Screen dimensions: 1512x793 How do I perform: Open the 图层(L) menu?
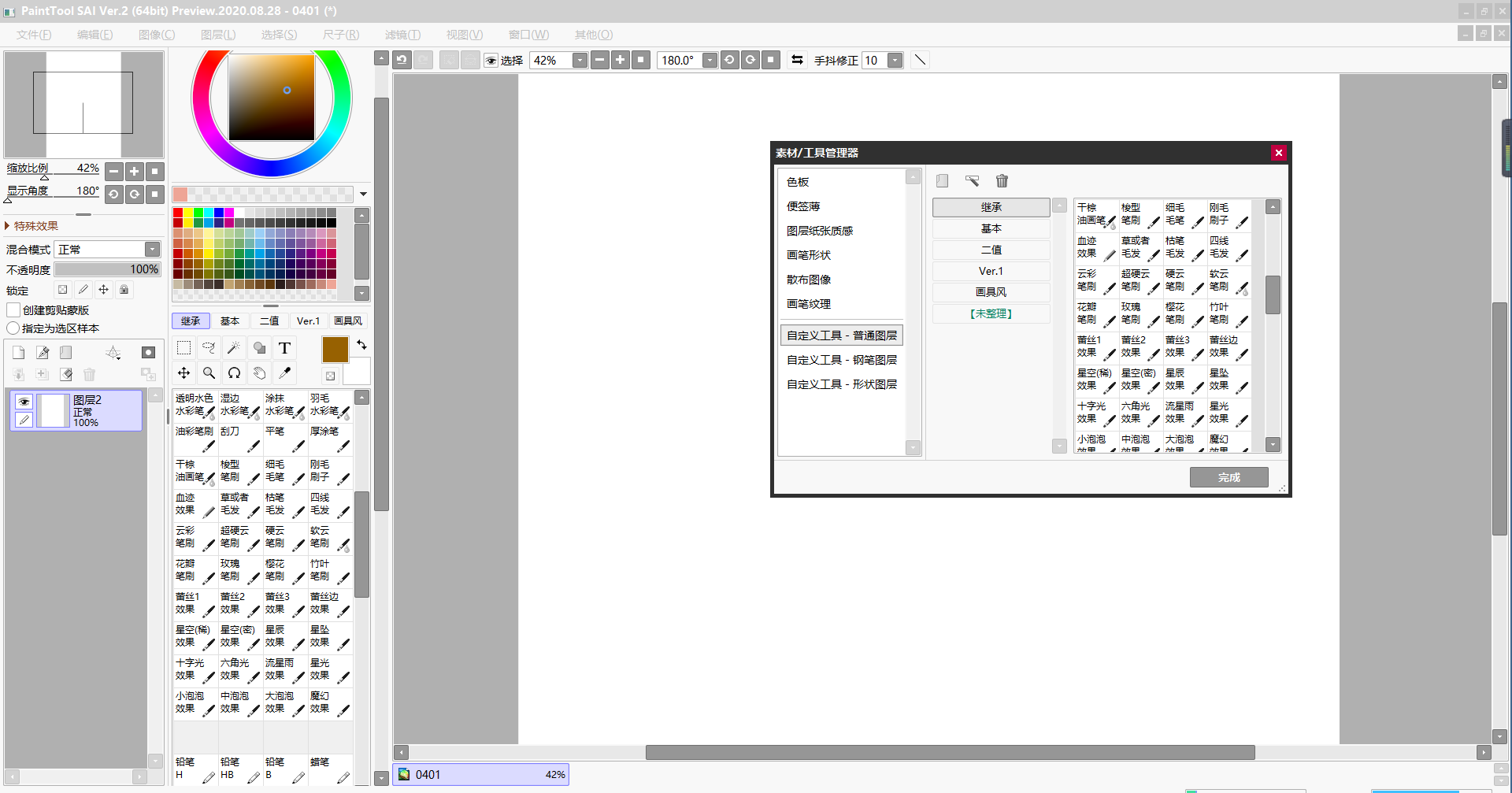coord(218,35)
